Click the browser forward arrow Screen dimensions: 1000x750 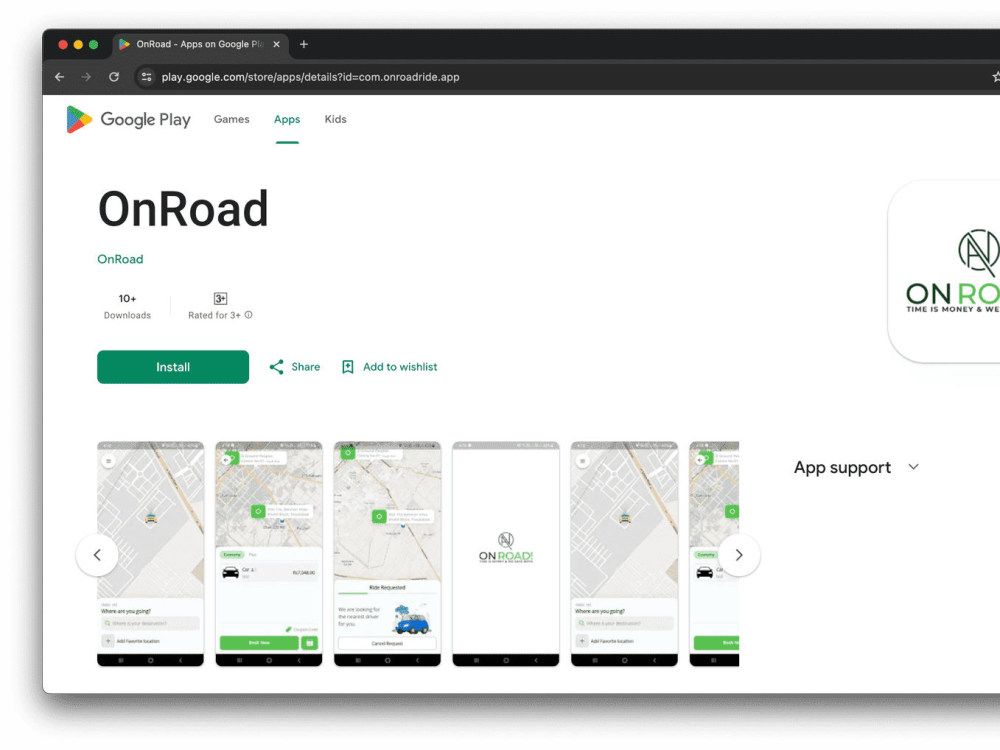click(x=86, y=77)
